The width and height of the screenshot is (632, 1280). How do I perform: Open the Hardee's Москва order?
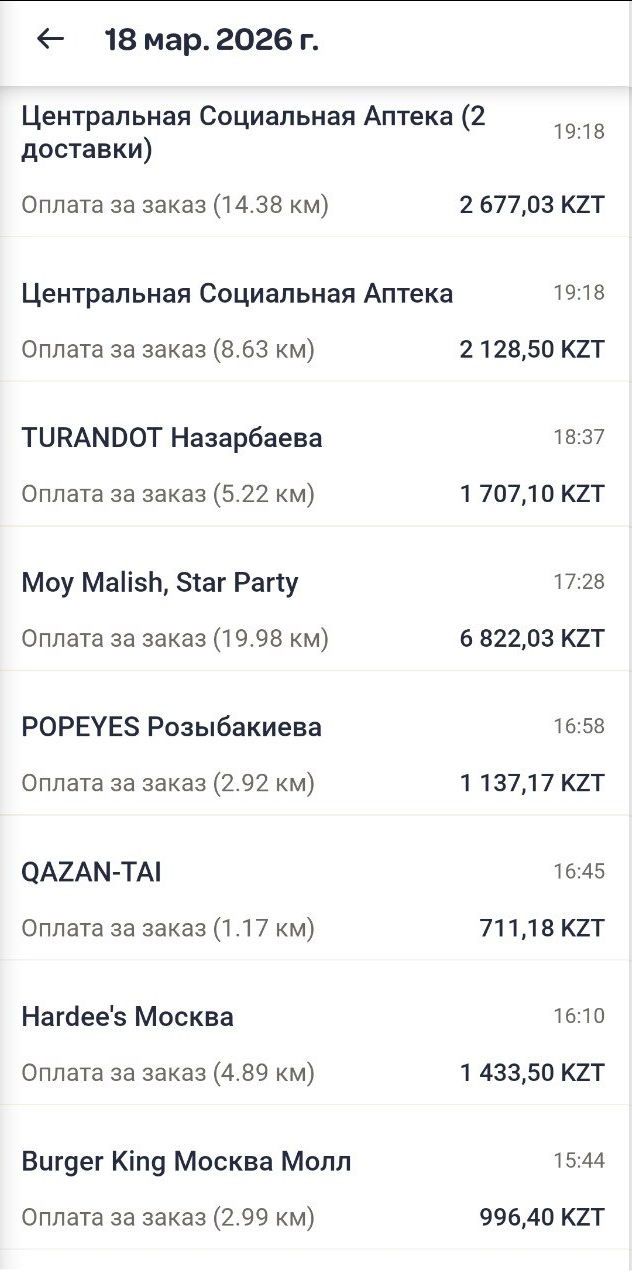(316, 1033)
